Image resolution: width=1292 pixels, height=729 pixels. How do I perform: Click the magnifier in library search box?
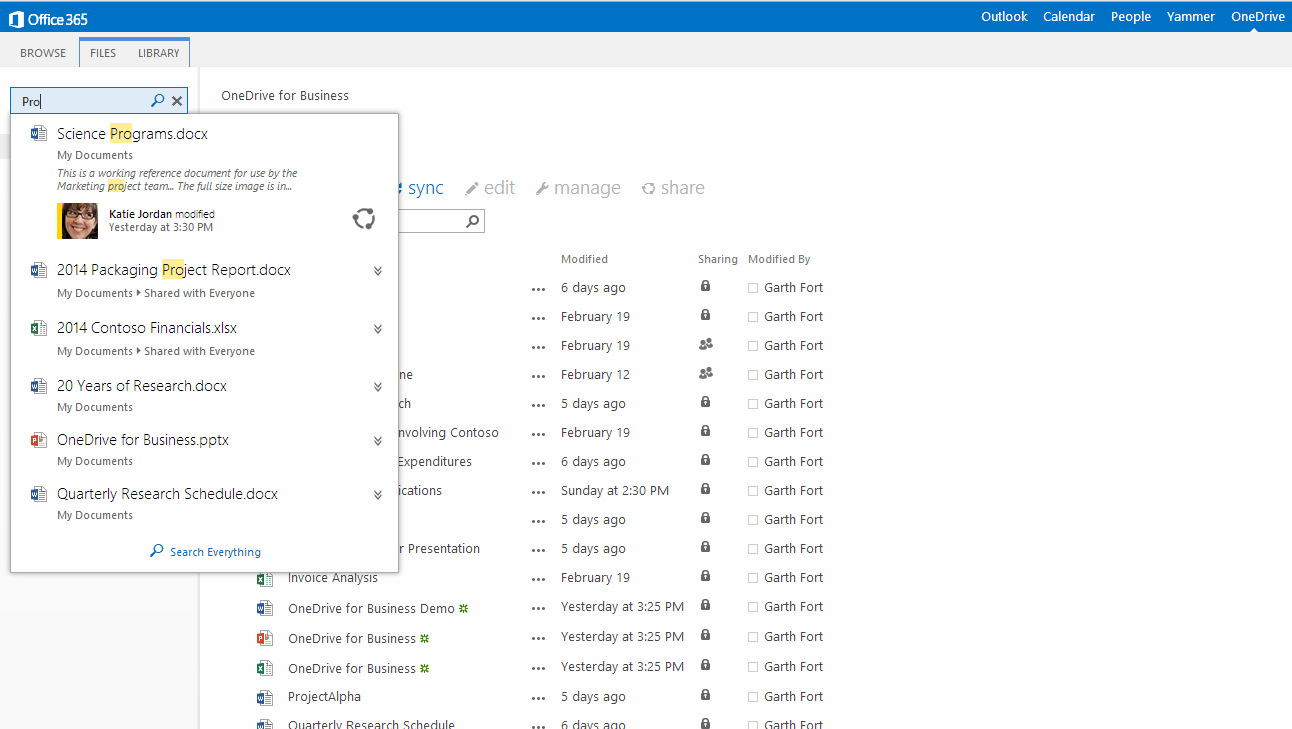[x=473, y=222]
